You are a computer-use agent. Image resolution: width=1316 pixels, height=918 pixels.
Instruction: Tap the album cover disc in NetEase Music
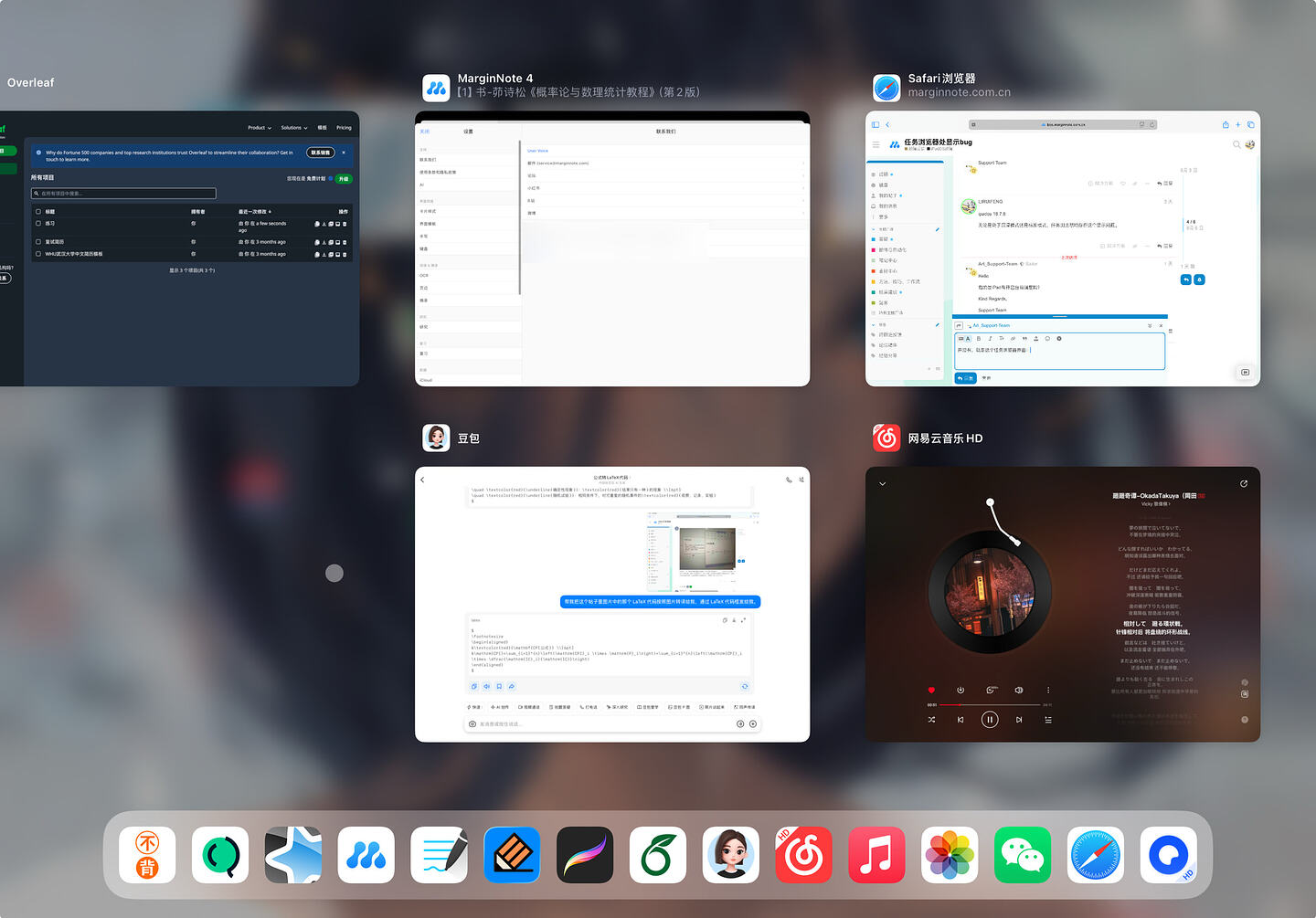tap(992, 592)
